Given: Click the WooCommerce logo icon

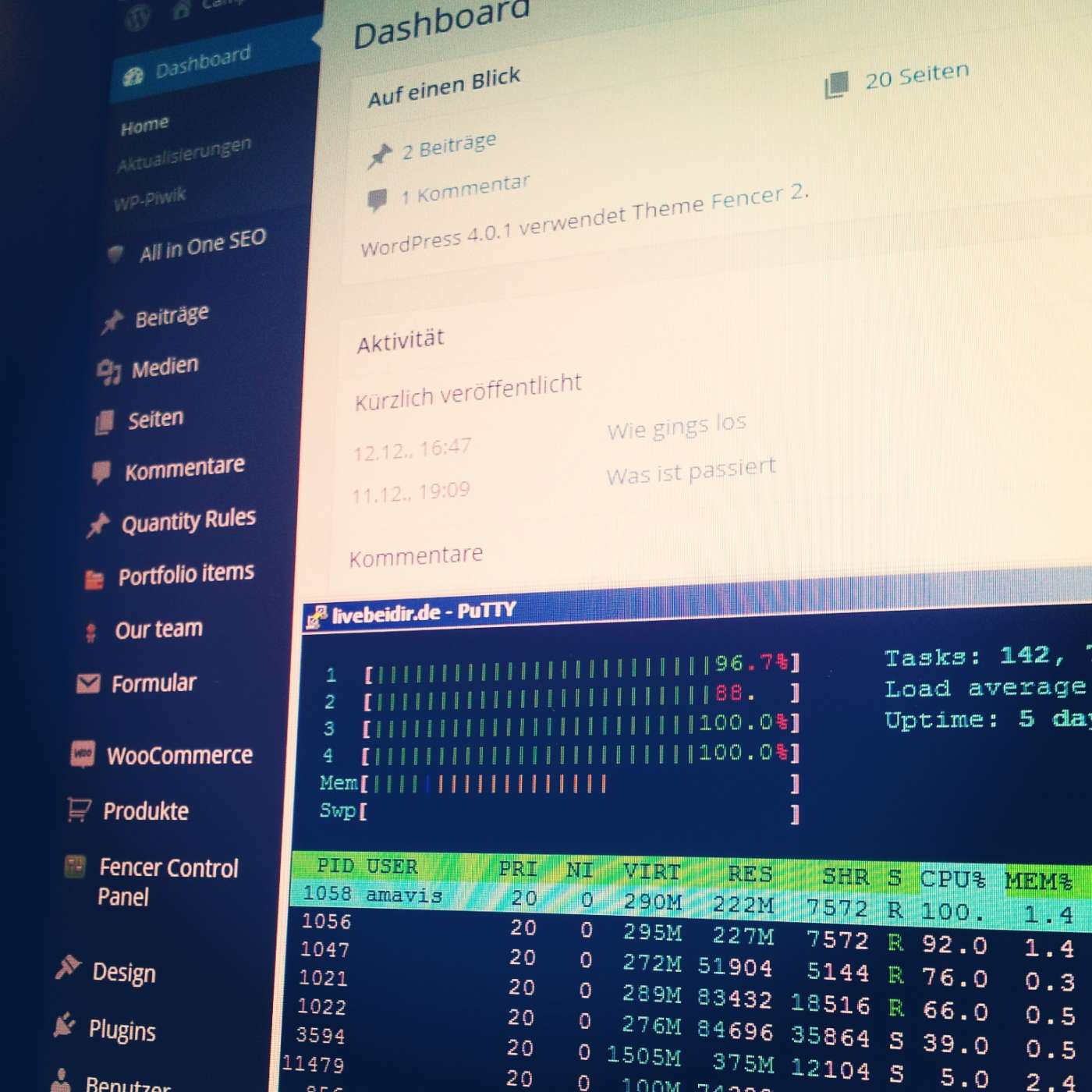Looking at the screenshot, I should point(82,753).
